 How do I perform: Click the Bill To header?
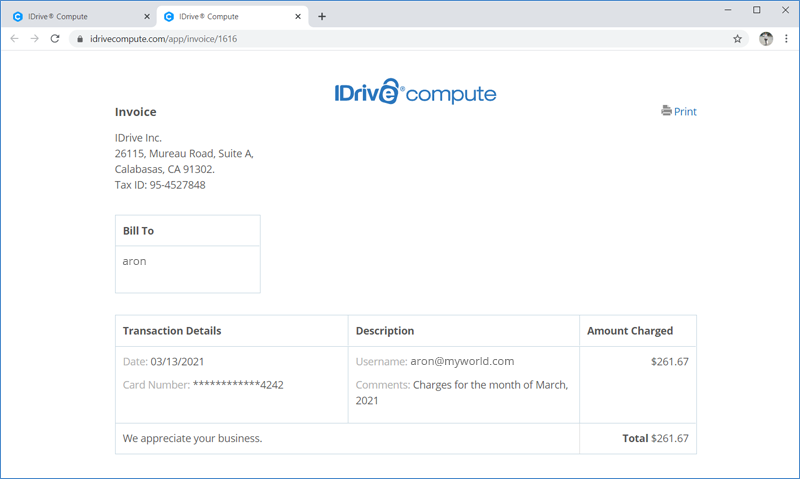138,231
